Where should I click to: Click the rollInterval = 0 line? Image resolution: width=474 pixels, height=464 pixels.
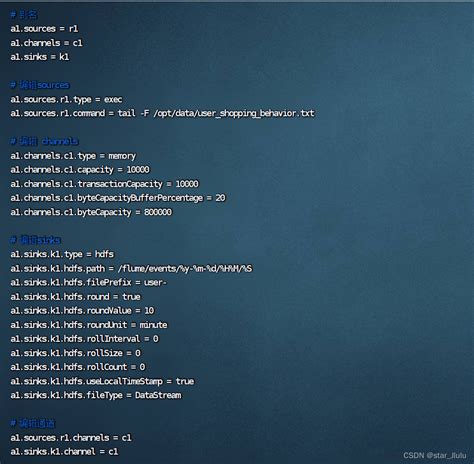(84, 339)
